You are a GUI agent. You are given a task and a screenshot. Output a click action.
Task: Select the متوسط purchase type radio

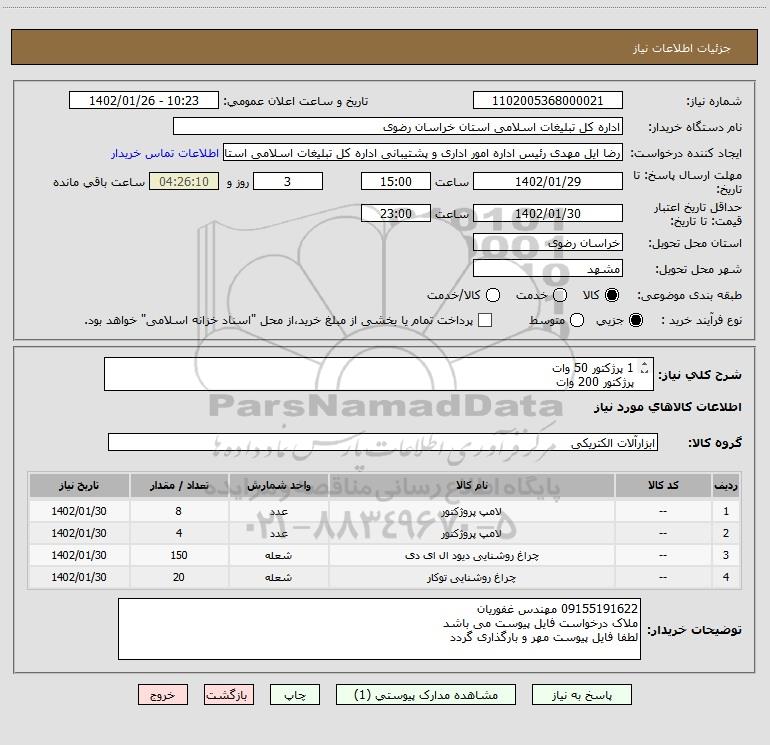pyautogui.click(x=577, y=320)
